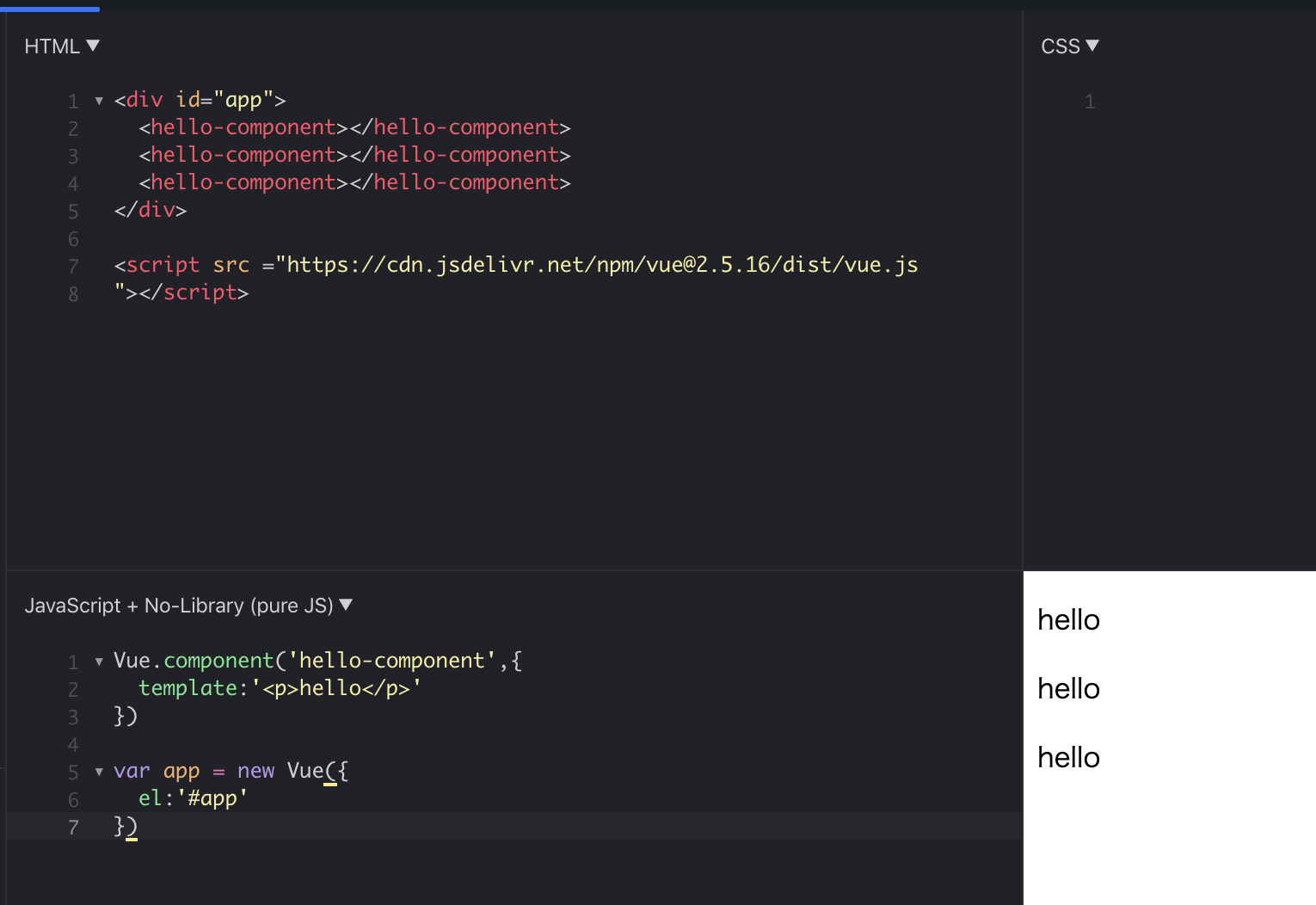
Task: Collapse the Vue.component code block fold
Action: tap(98, 662)
